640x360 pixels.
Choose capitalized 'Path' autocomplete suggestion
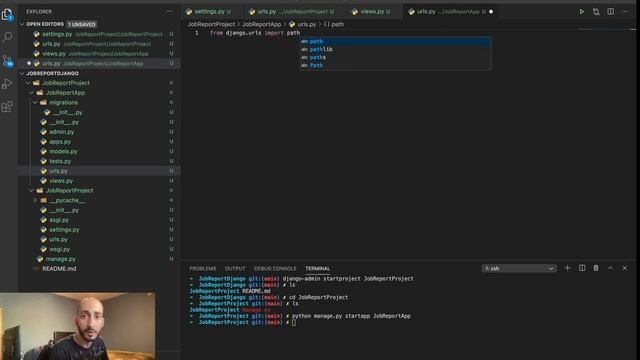coord(396,65)
